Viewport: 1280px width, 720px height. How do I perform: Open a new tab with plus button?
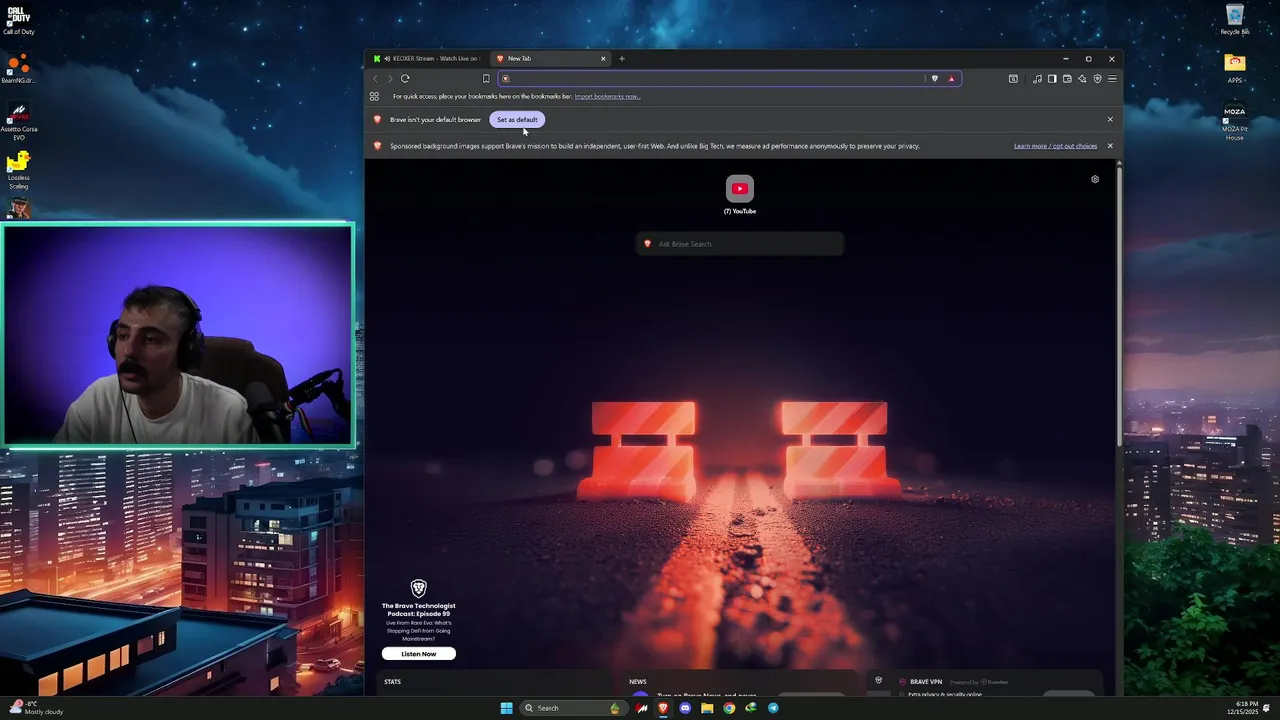pos(621,58)
